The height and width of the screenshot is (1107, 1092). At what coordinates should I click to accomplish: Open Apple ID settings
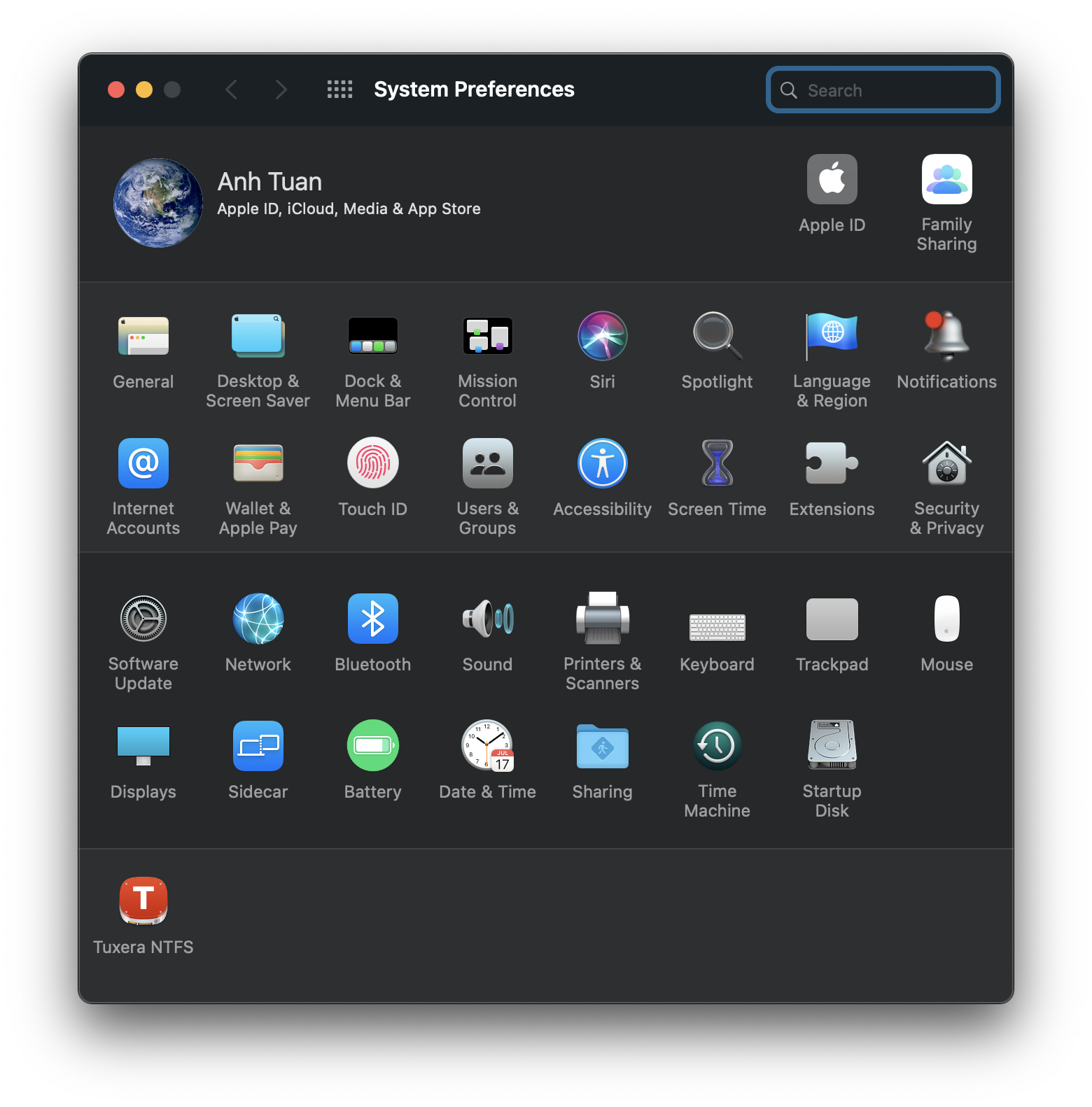click(x=832, y=180)
